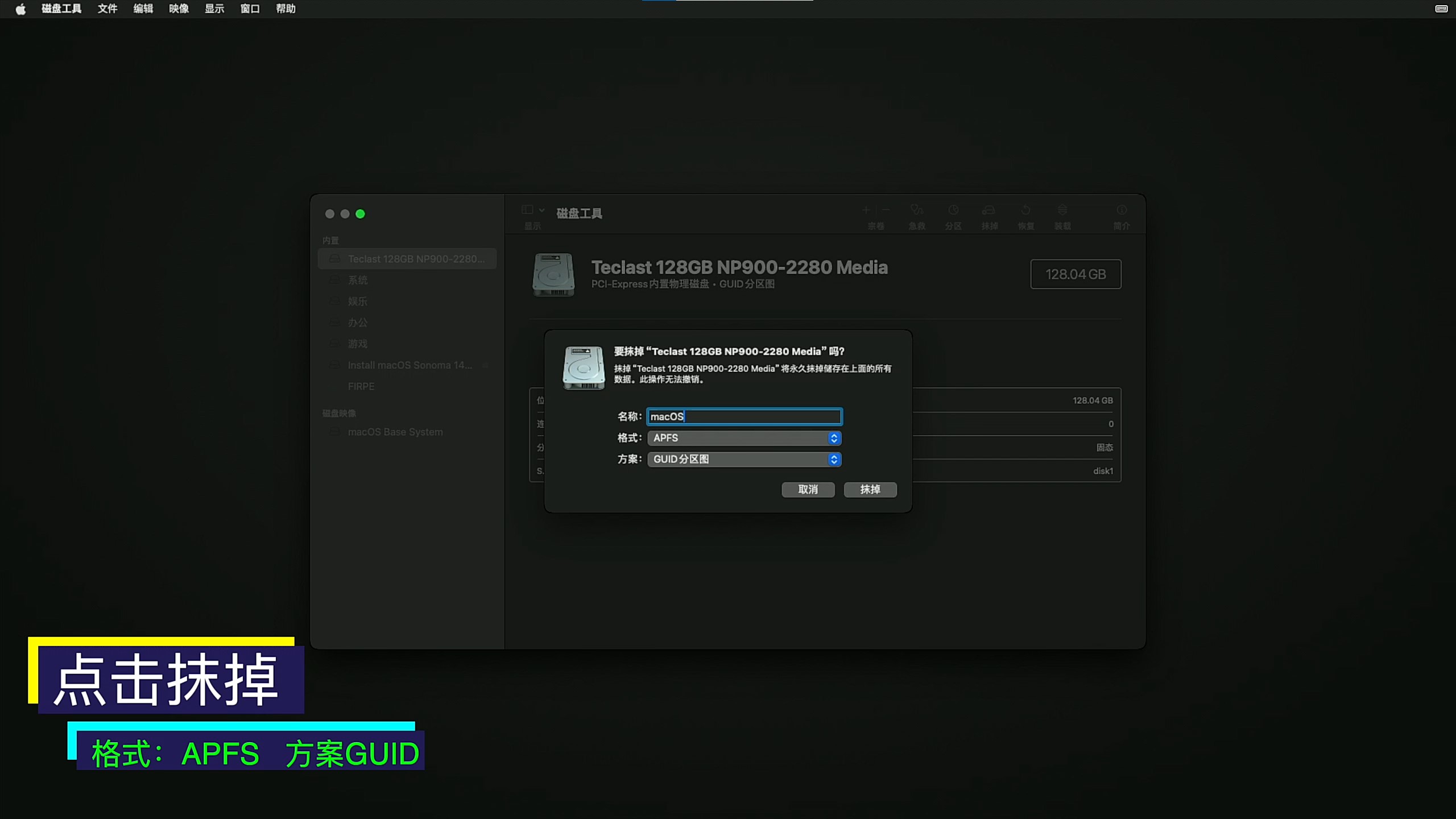Image resolution: width=1456 pixels, height=819 pixels.
Task: Click the First Aid (急救) toolbar icon
Action: click(916, 210)
